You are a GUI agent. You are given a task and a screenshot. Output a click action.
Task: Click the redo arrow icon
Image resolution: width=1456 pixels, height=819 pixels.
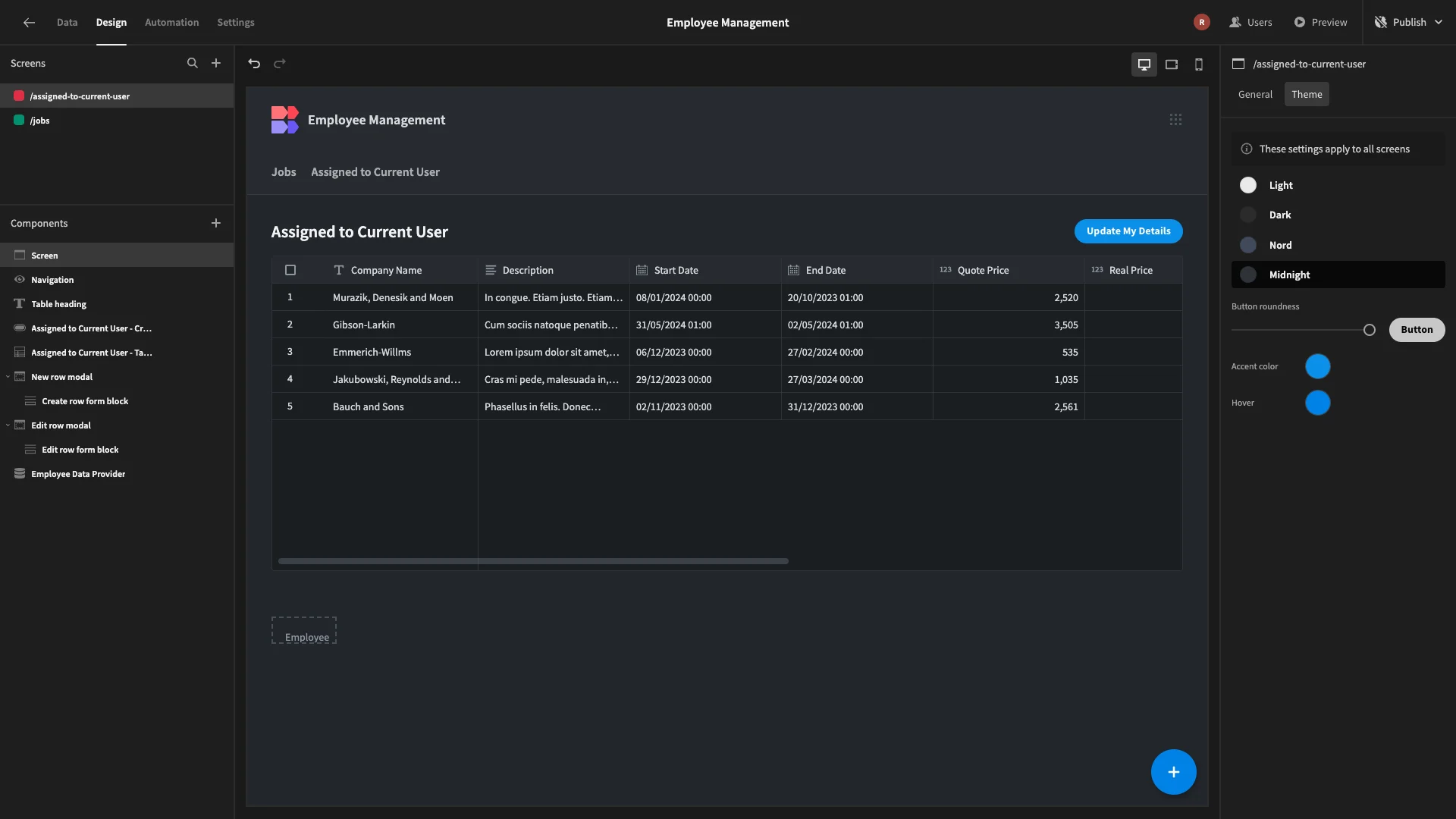click(280, 64)
